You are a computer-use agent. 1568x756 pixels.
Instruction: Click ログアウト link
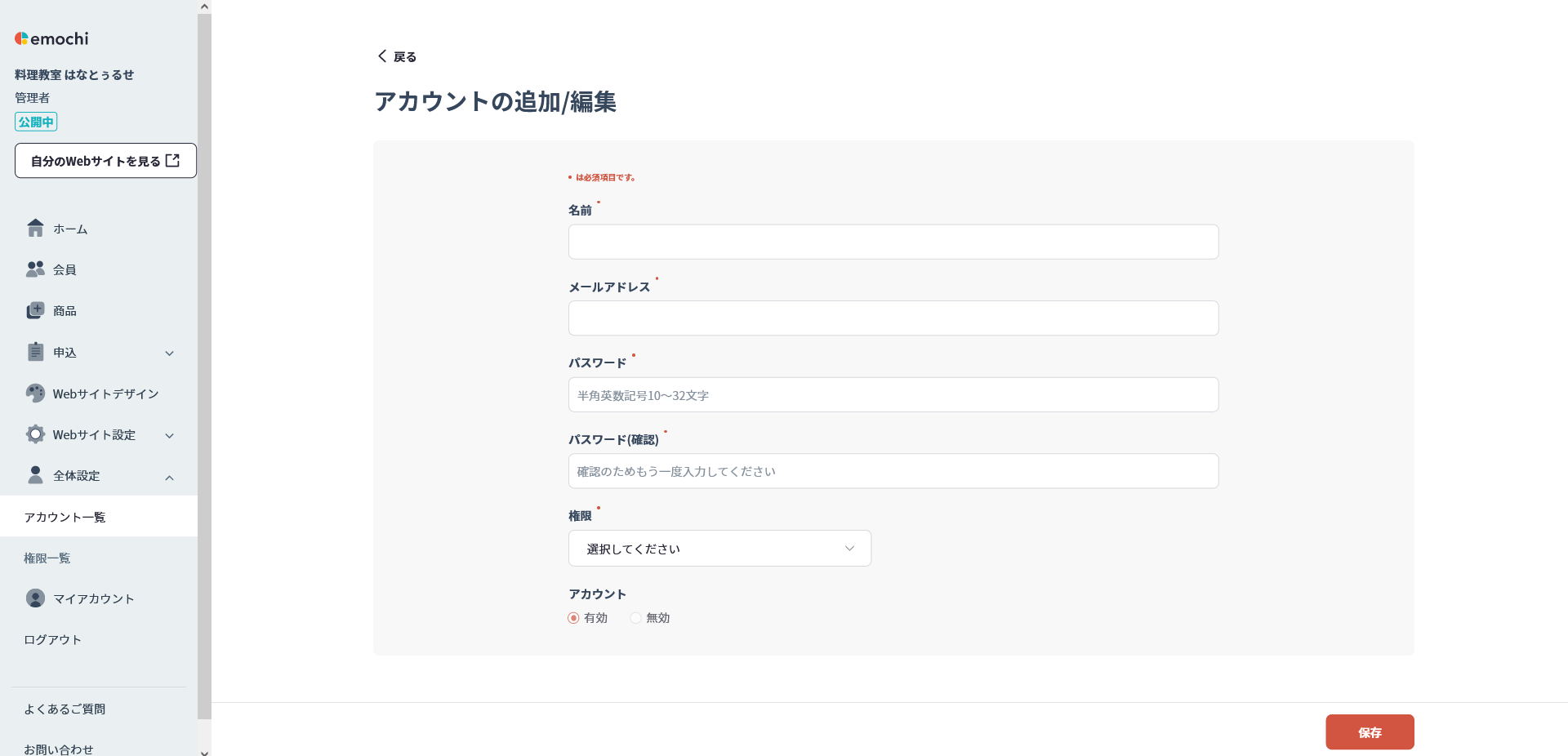[52, 639]
